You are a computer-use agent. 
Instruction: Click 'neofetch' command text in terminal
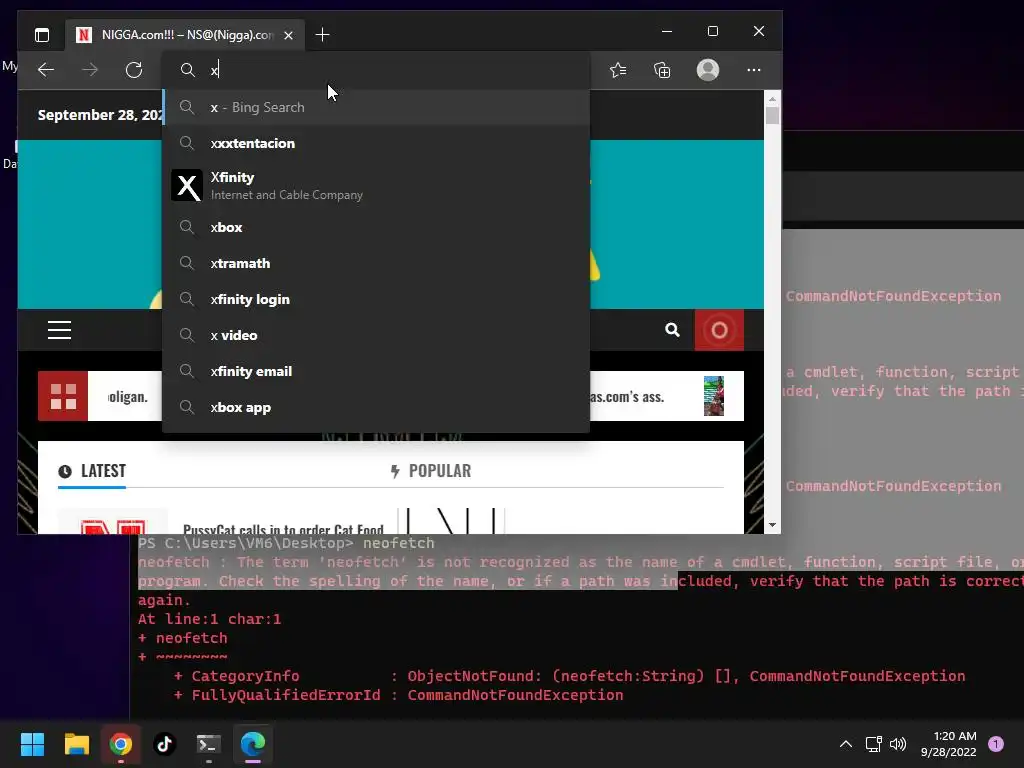(x=398, y=543)
